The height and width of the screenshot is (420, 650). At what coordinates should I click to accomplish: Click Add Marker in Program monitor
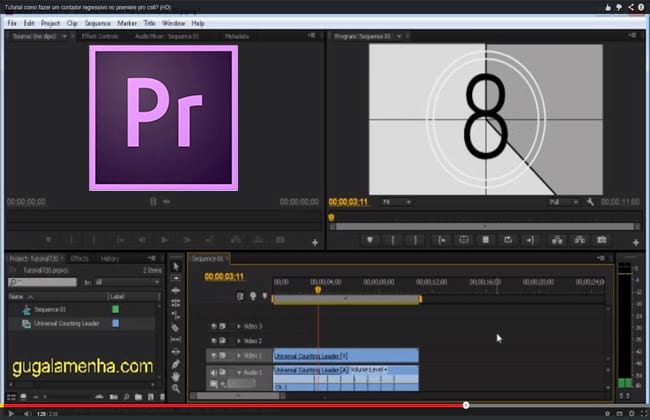click(370, 240)
